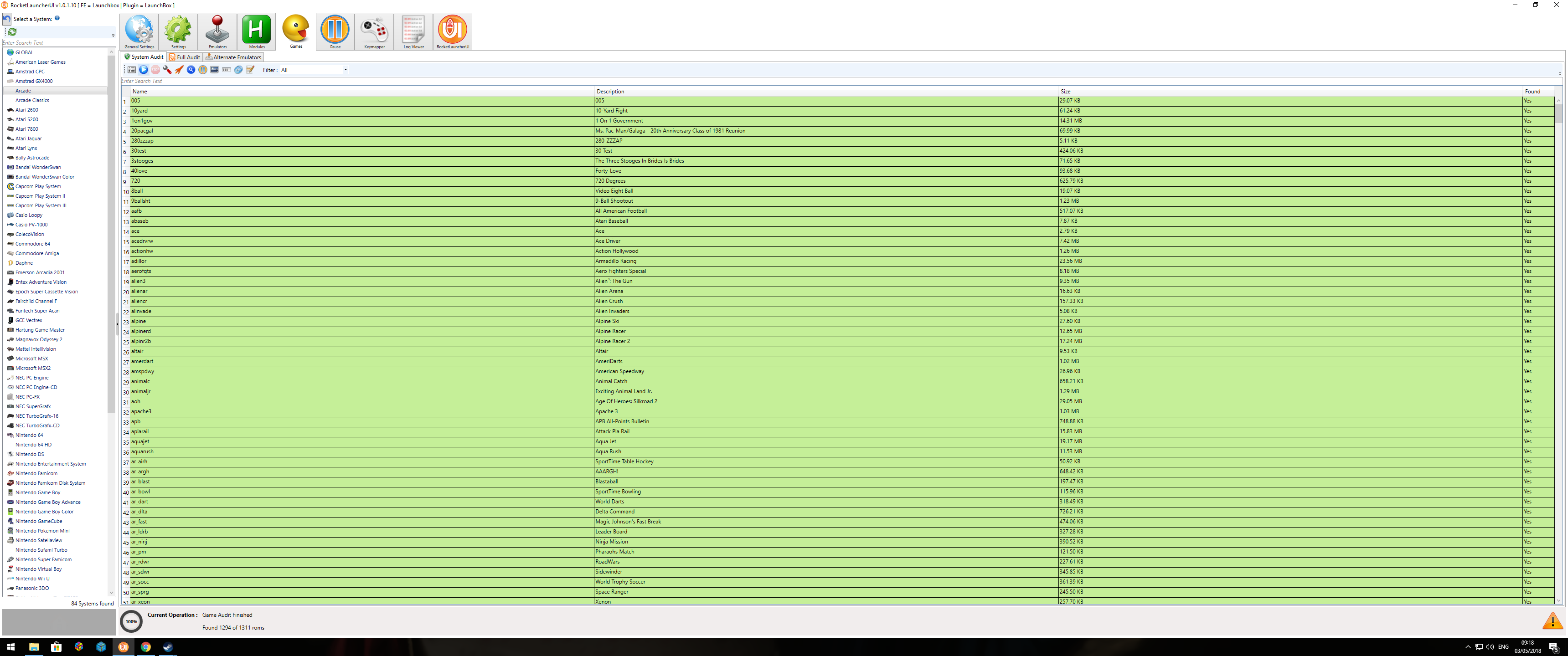Click the grey bezel bar icon in toolbar
Viewport: 1568px width, 656px height.
coord(227,70)
